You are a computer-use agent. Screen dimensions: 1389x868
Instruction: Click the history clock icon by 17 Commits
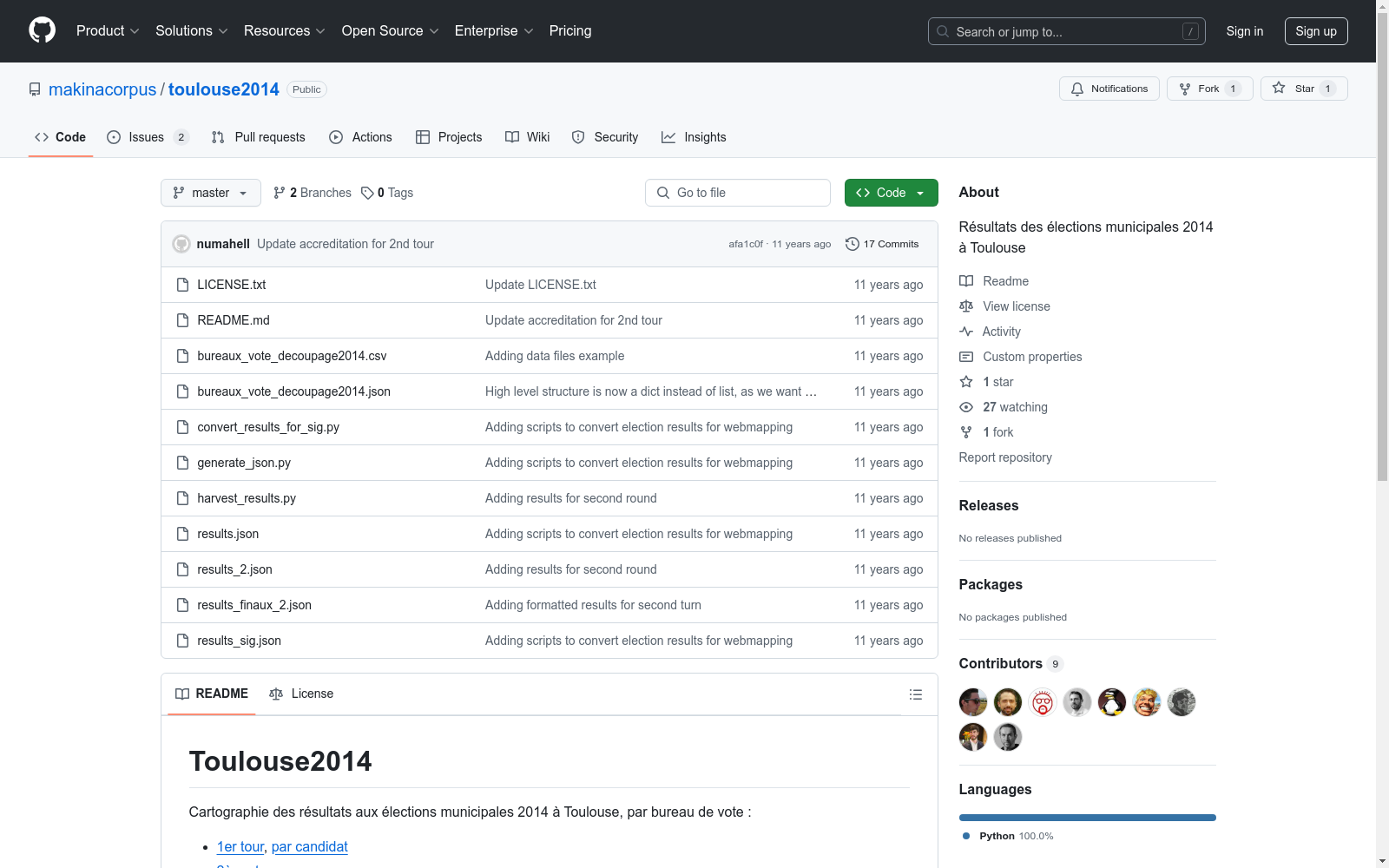click(852, 244)
